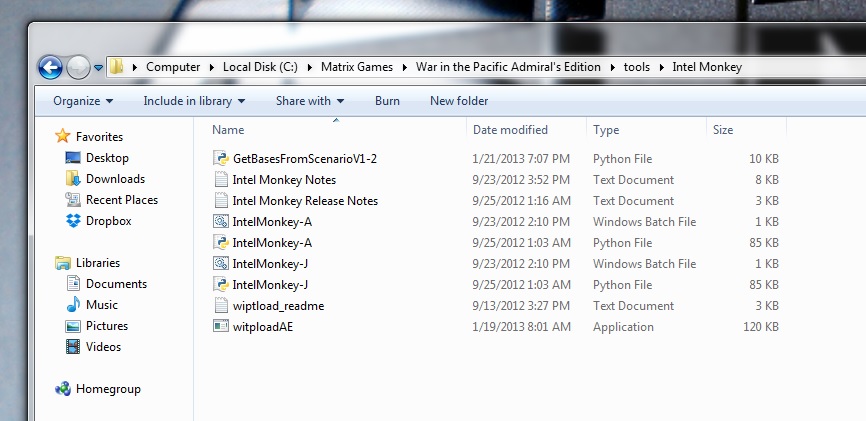Click the icon of Intel Monkey Release Notes
Screen dimensions: 866x421
coord(221,201)
